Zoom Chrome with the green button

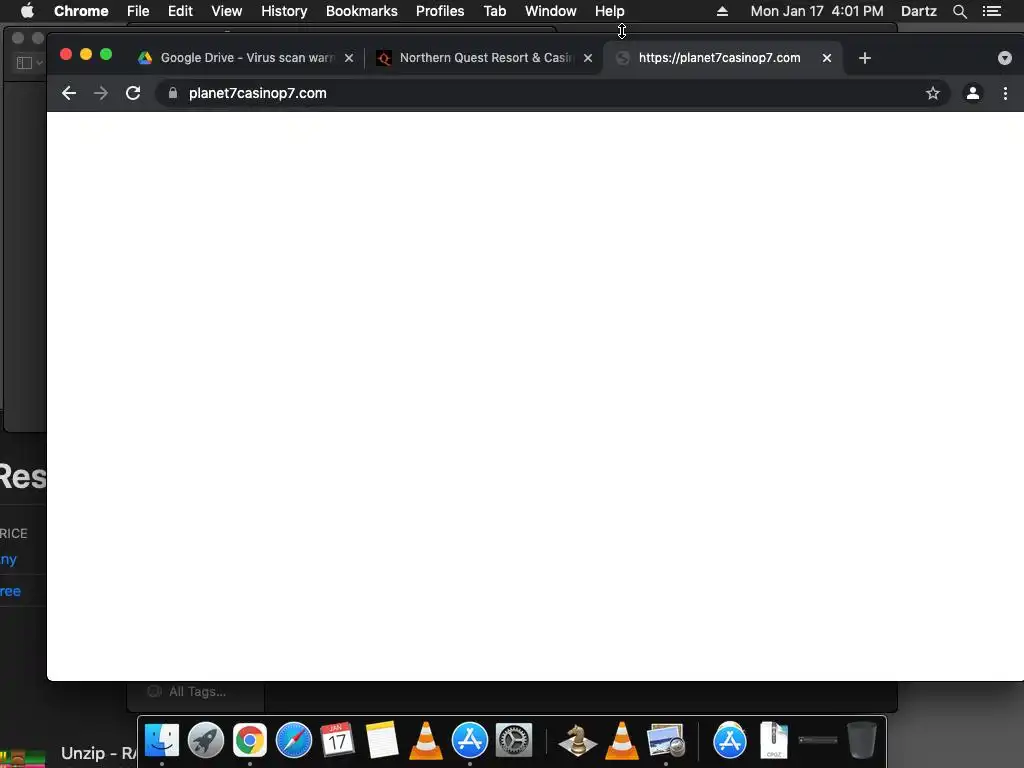point(106,54)
